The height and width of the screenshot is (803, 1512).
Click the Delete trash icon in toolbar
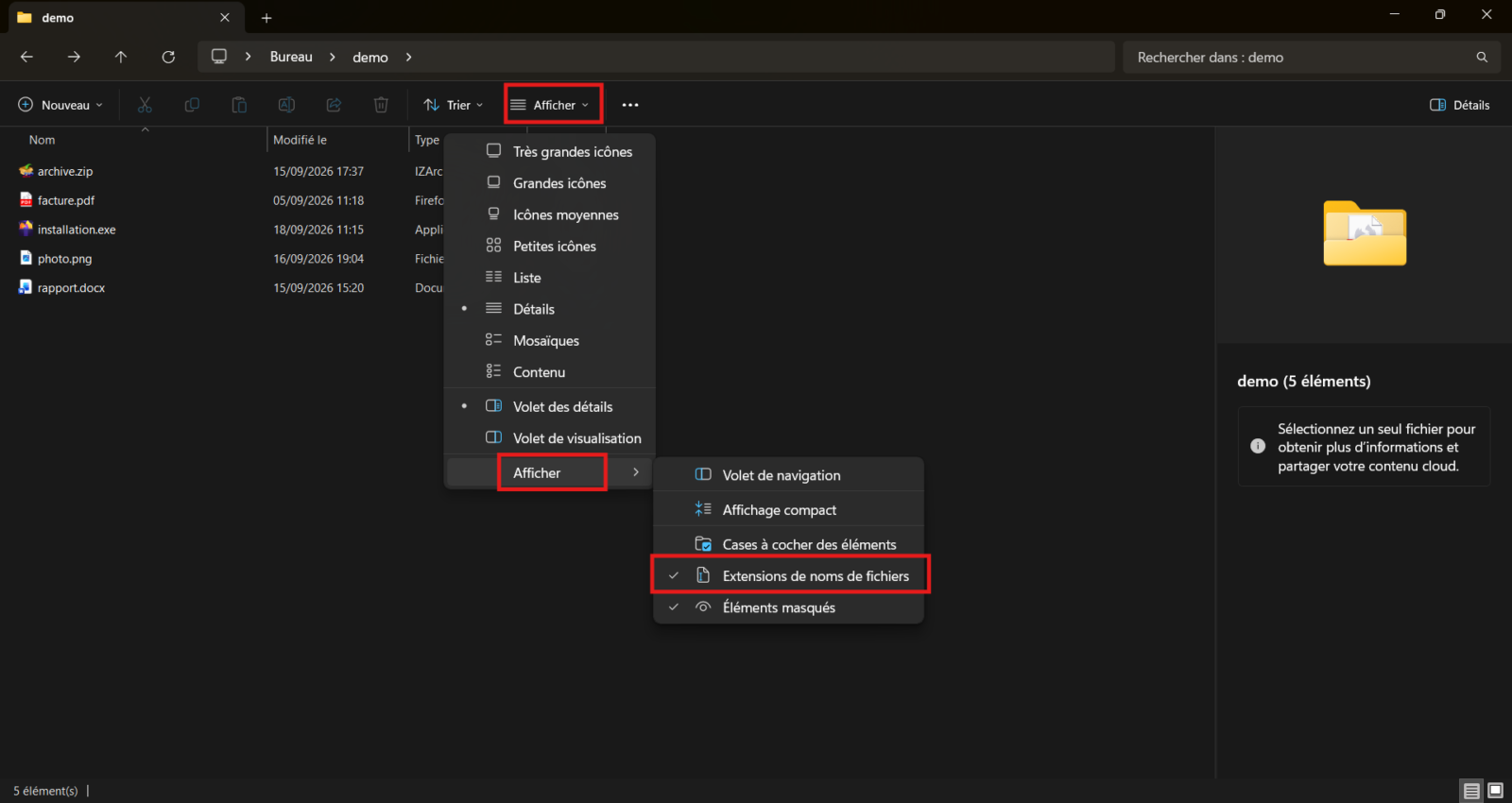pyautogui.click(x=381, y=105)
